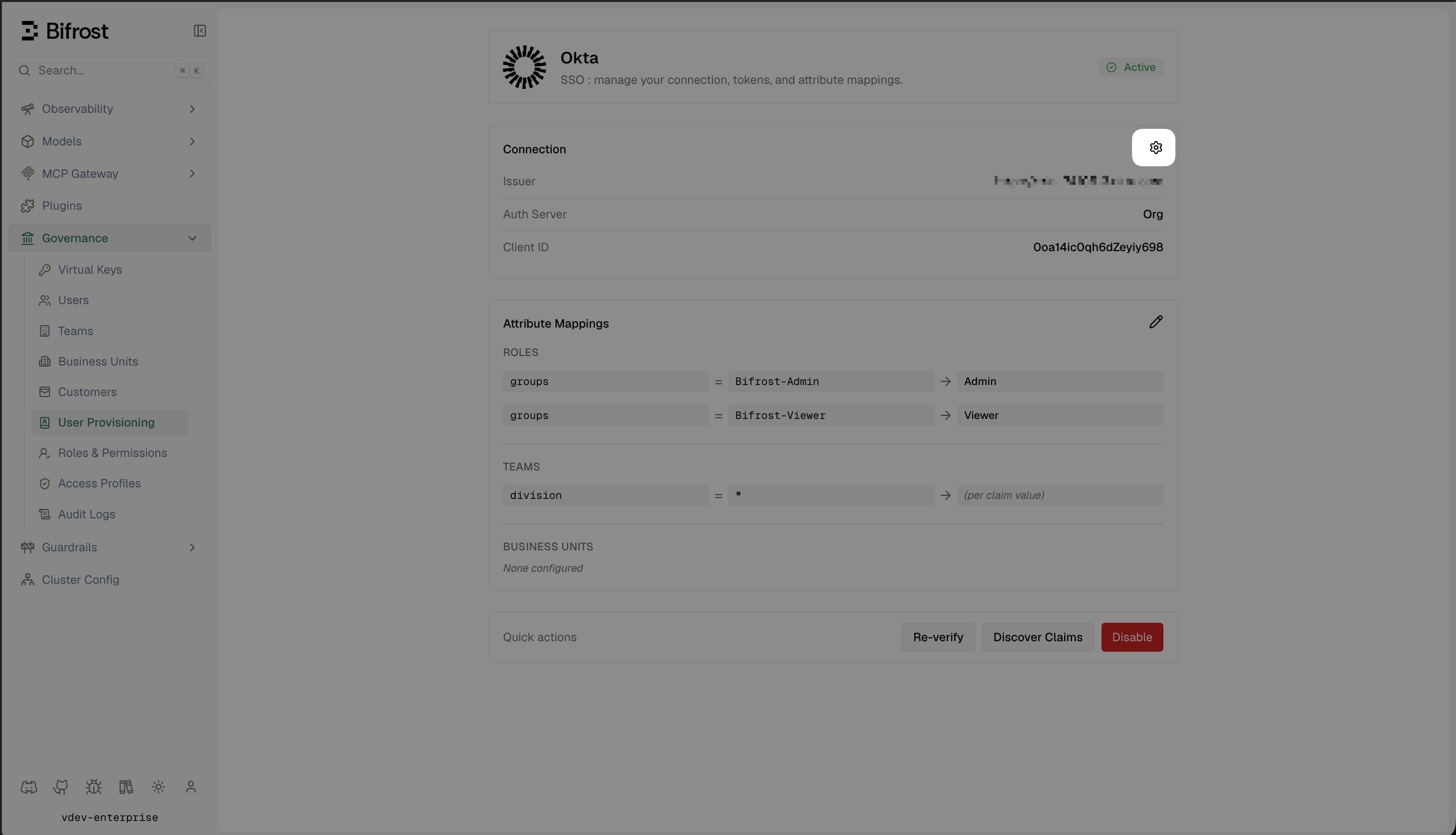Open the user profile icon
1456x835 pixels.
click(191, 787)
